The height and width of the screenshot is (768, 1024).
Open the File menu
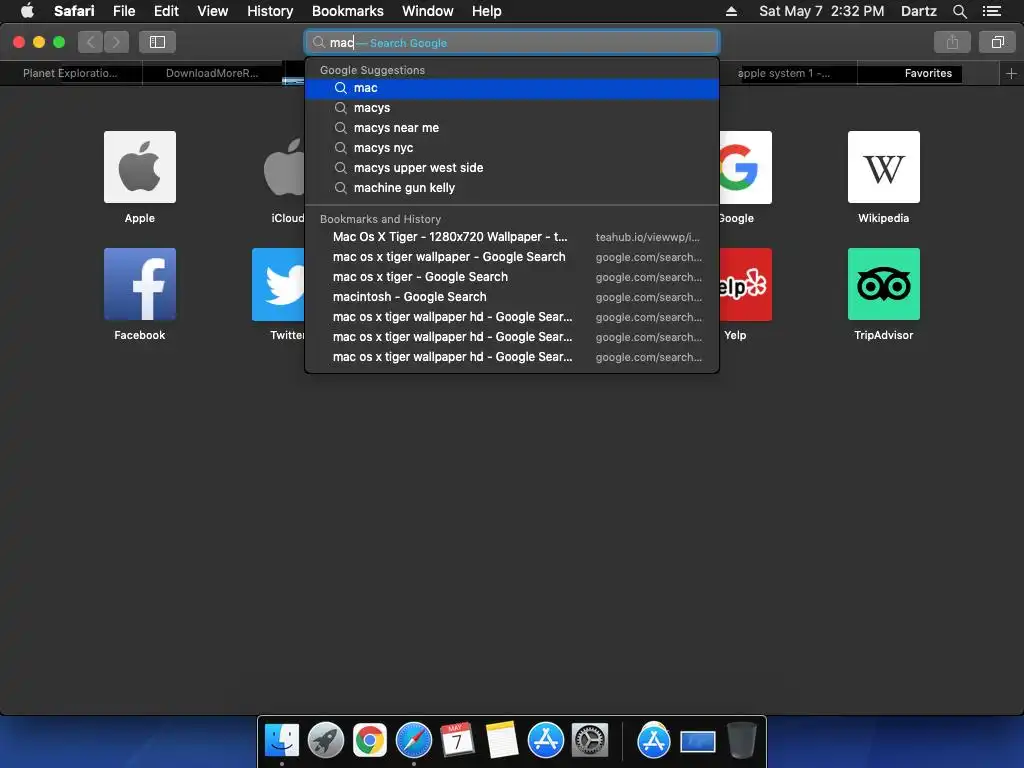point(123,11)
